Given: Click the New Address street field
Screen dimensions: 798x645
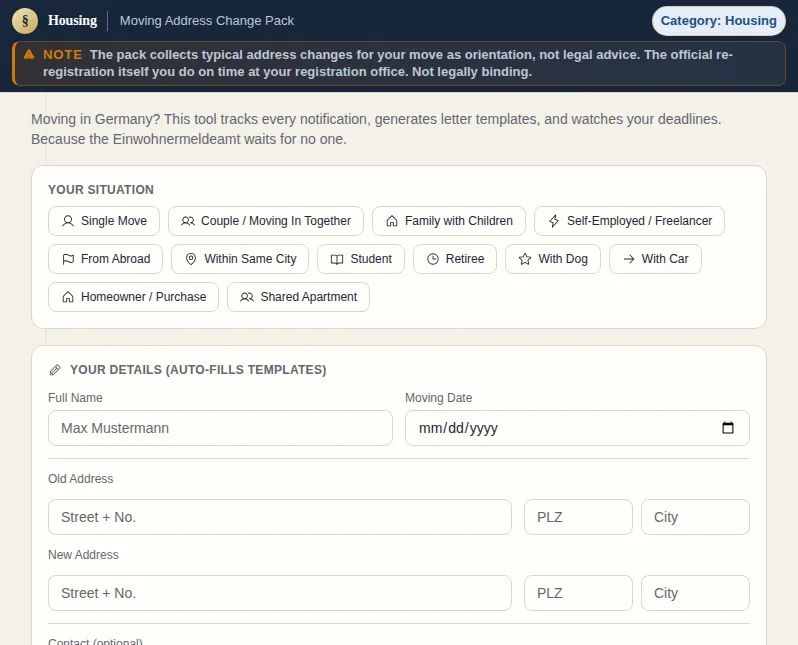Looking at the screenshot, I should click(x=279, y=593).
